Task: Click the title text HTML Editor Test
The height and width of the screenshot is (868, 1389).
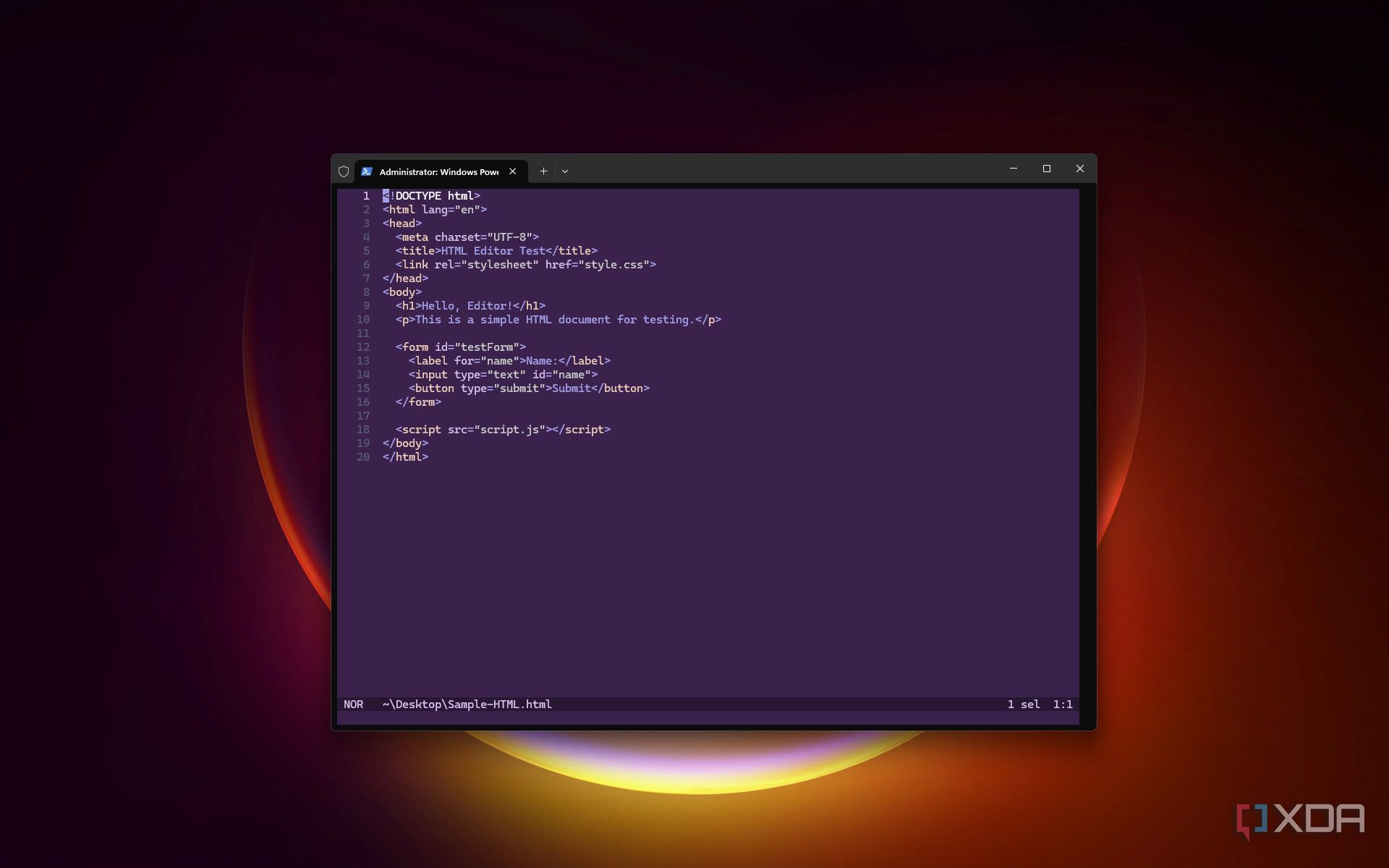Action: (493, 251)
